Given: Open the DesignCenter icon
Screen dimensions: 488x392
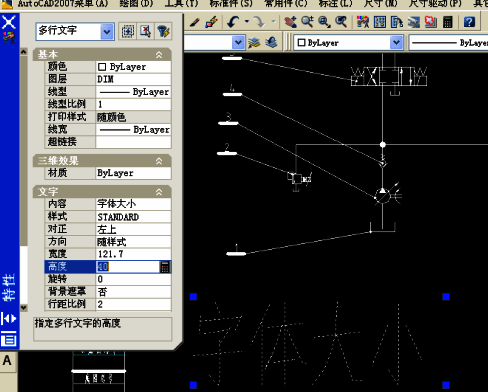Looking at the screenshot, I should 380,22.
